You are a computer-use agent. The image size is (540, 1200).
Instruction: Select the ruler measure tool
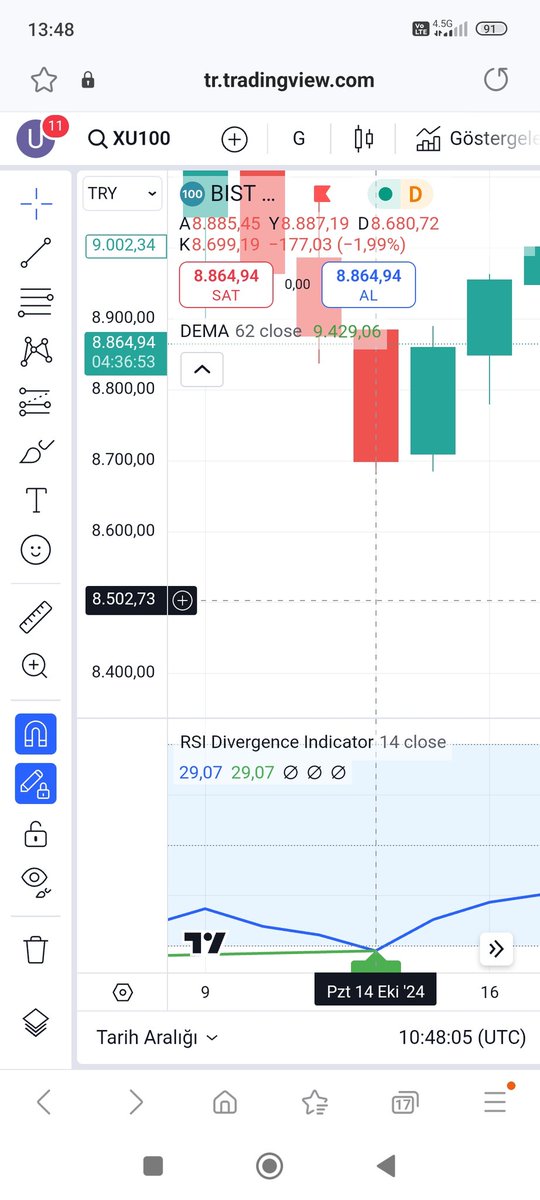coord(36,617)
